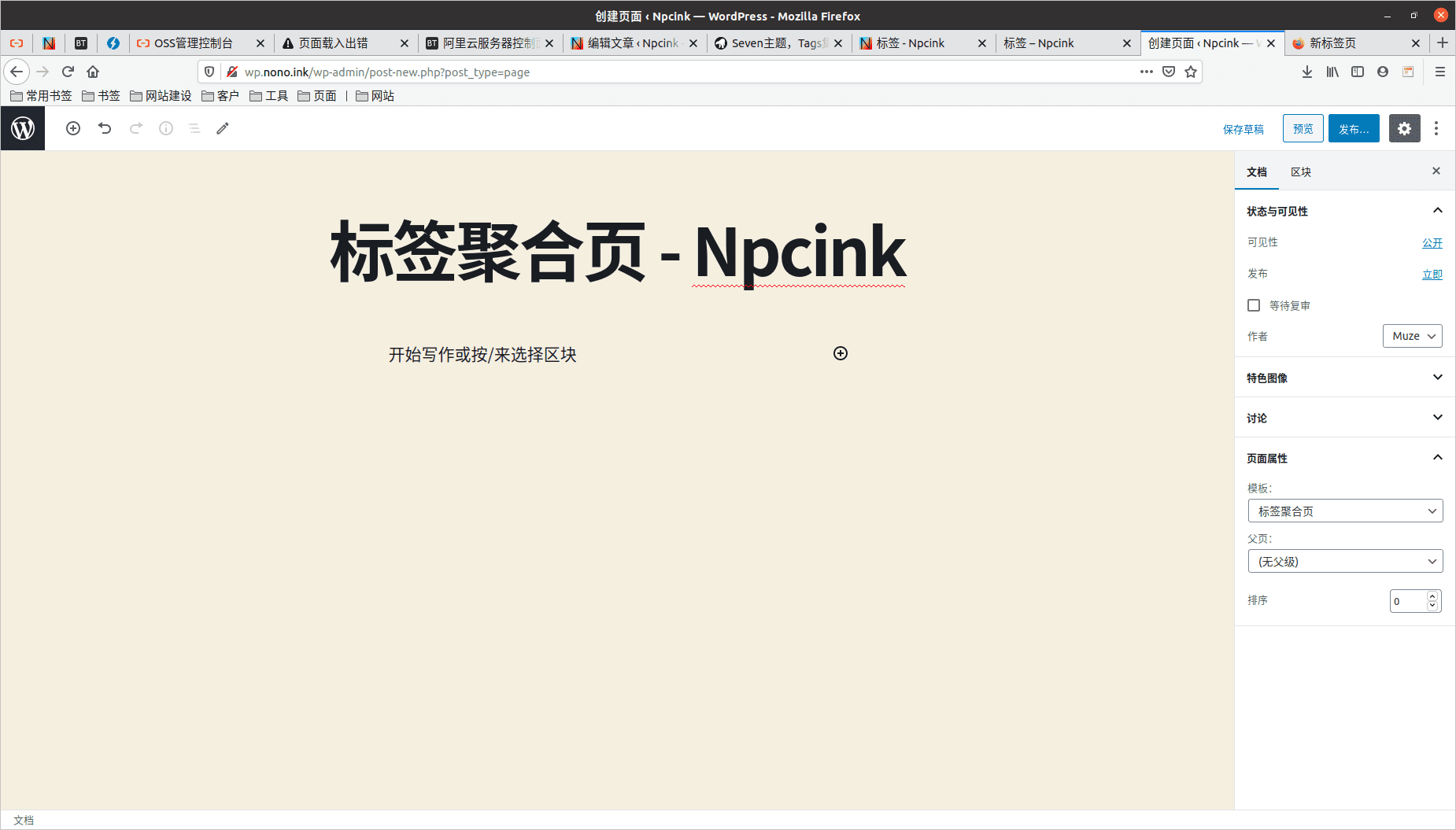Click the undo arrow in editor toolbar
The image size is (1456, 830).
[x=104, y=128]
